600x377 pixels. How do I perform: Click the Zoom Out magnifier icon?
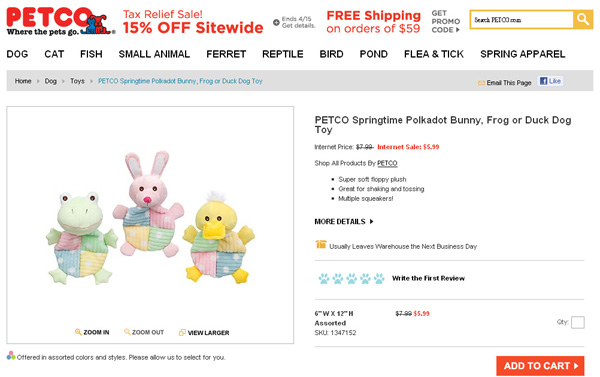click(127, 332)
